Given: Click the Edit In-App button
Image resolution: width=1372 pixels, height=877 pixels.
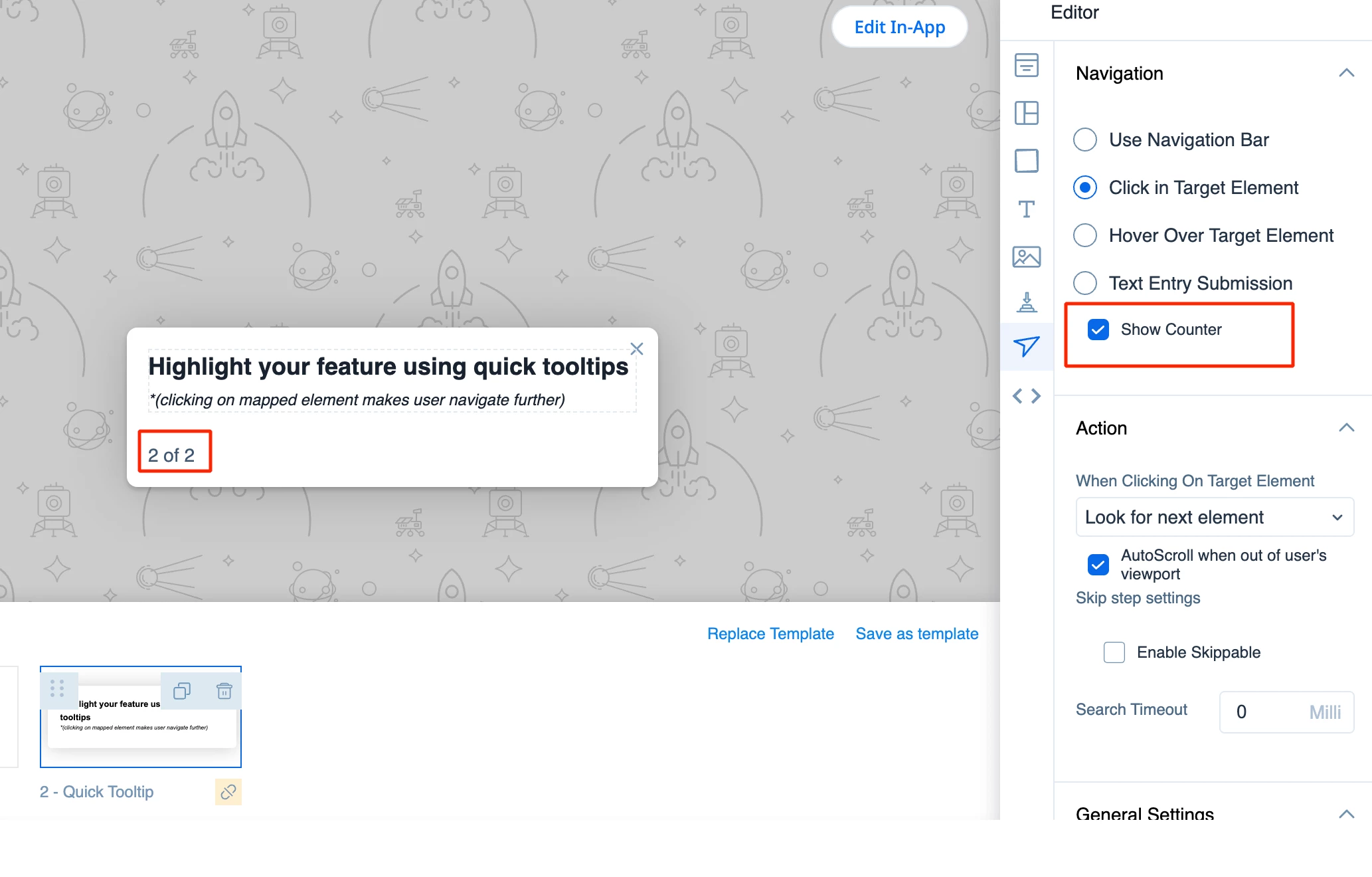Looking at the screenshot, I should (899, 27).
